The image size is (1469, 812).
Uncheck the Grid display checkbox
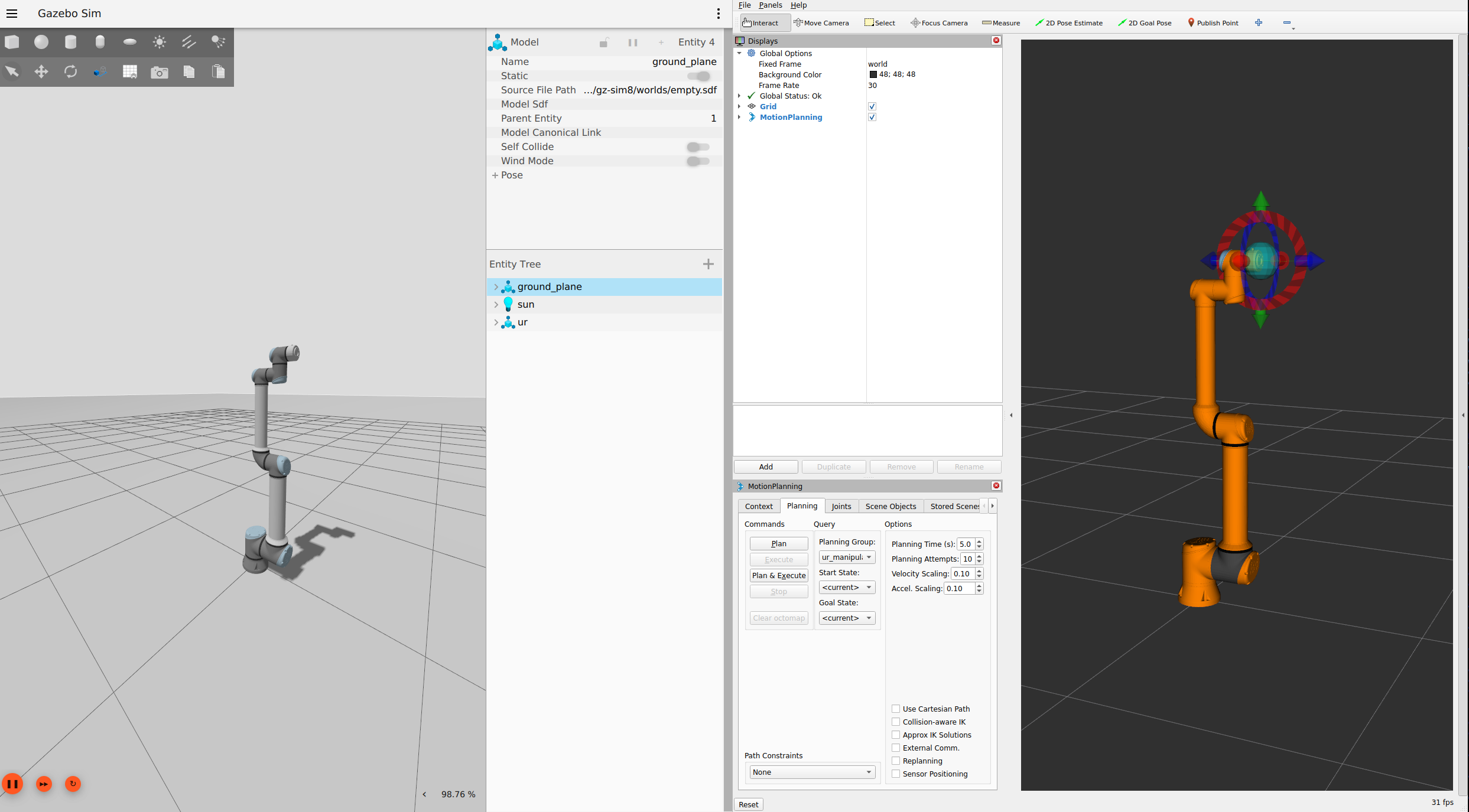pyautogui.click(x=872, y=107)
